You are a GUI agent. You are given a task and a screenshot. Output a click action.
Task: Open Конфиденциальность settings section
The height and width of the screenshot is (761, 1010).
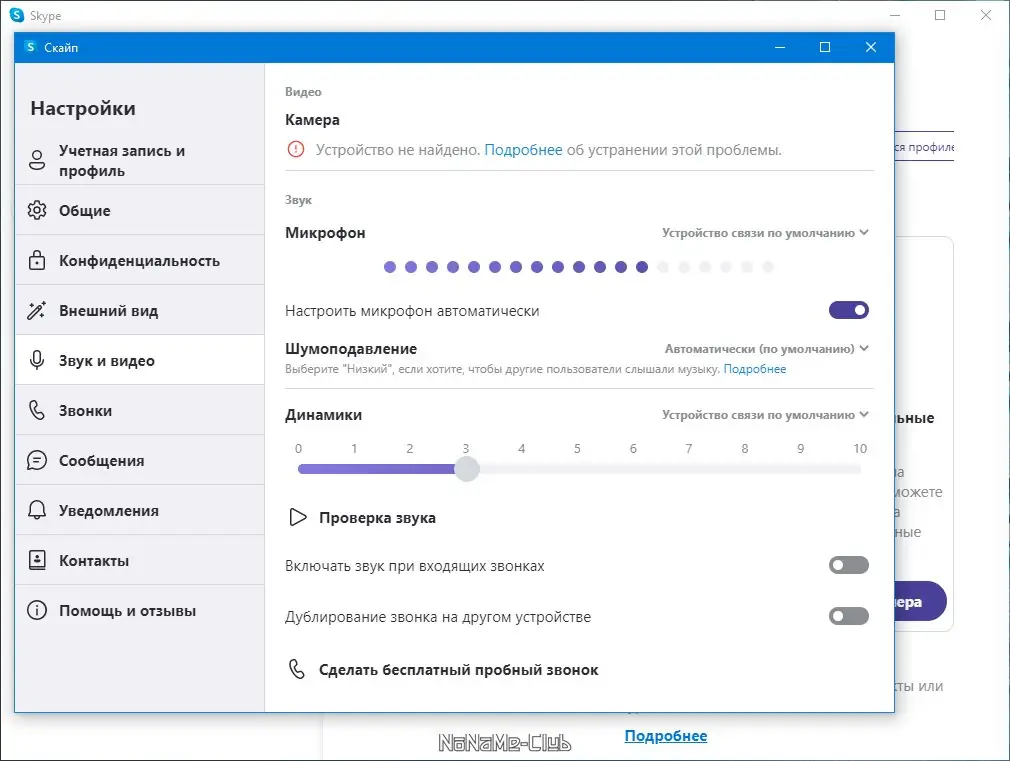pos(140,260)
